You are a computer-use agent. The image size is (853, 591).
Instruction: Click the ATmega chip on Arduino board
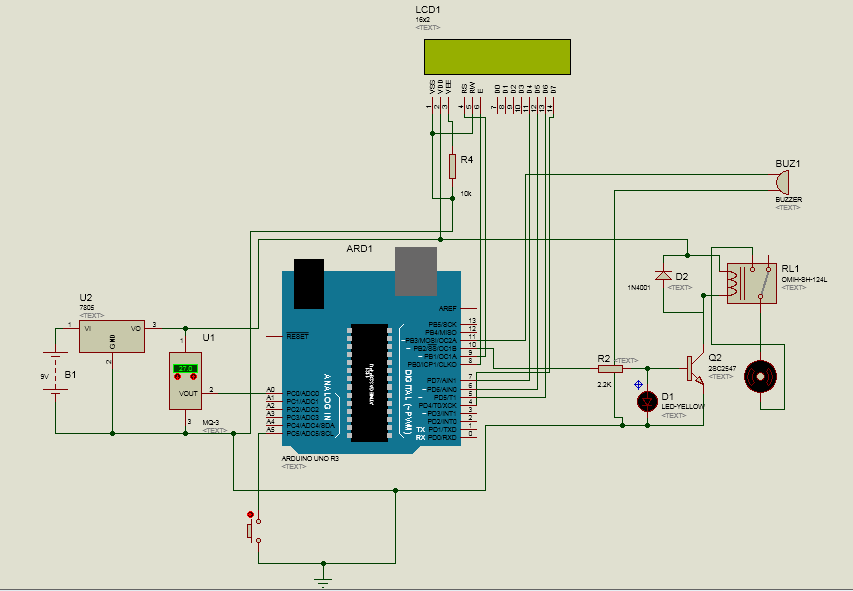pyautogui.click(x=369, y=383)
